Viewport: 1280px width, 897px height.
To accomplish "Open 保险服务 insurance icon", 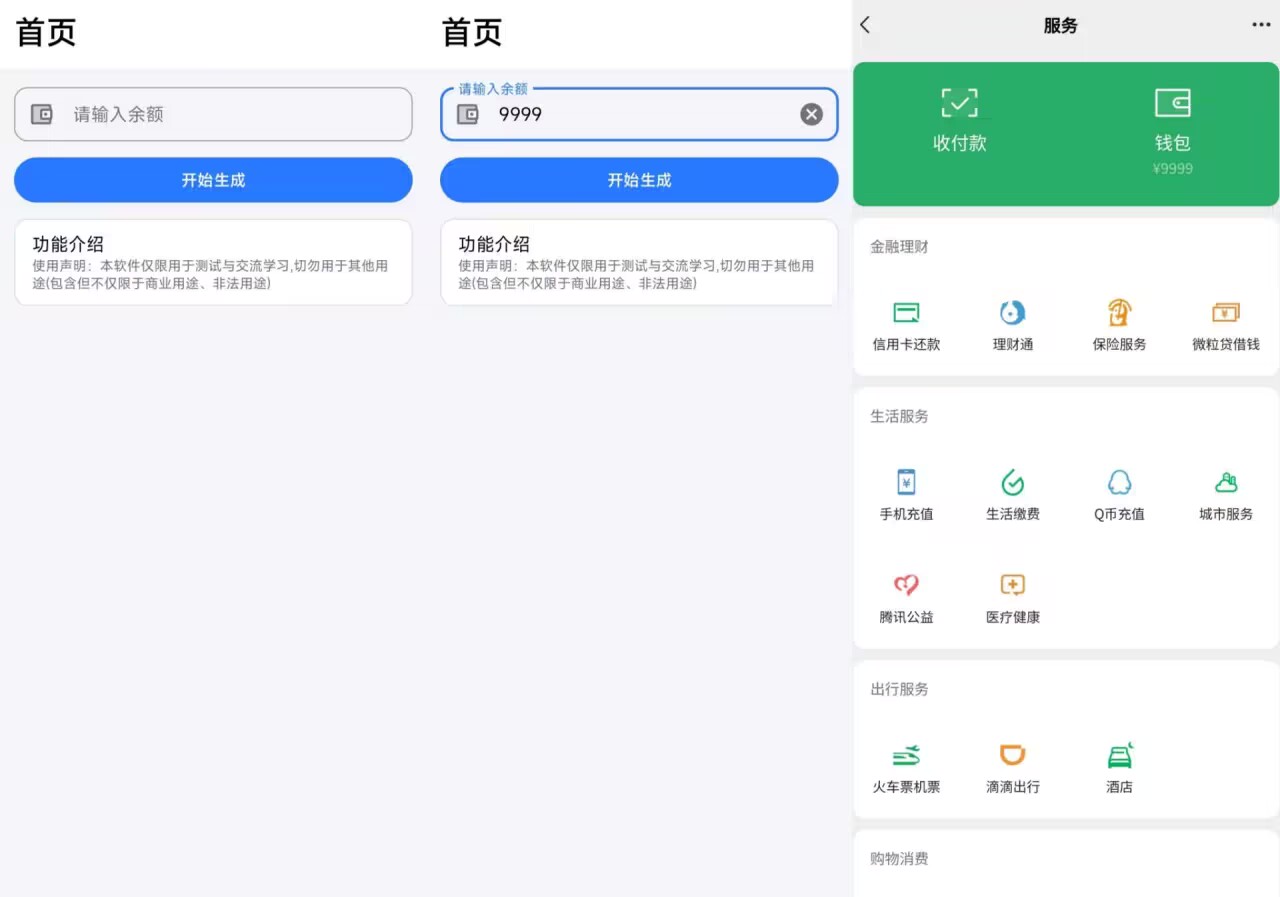I will (1119, 313).
